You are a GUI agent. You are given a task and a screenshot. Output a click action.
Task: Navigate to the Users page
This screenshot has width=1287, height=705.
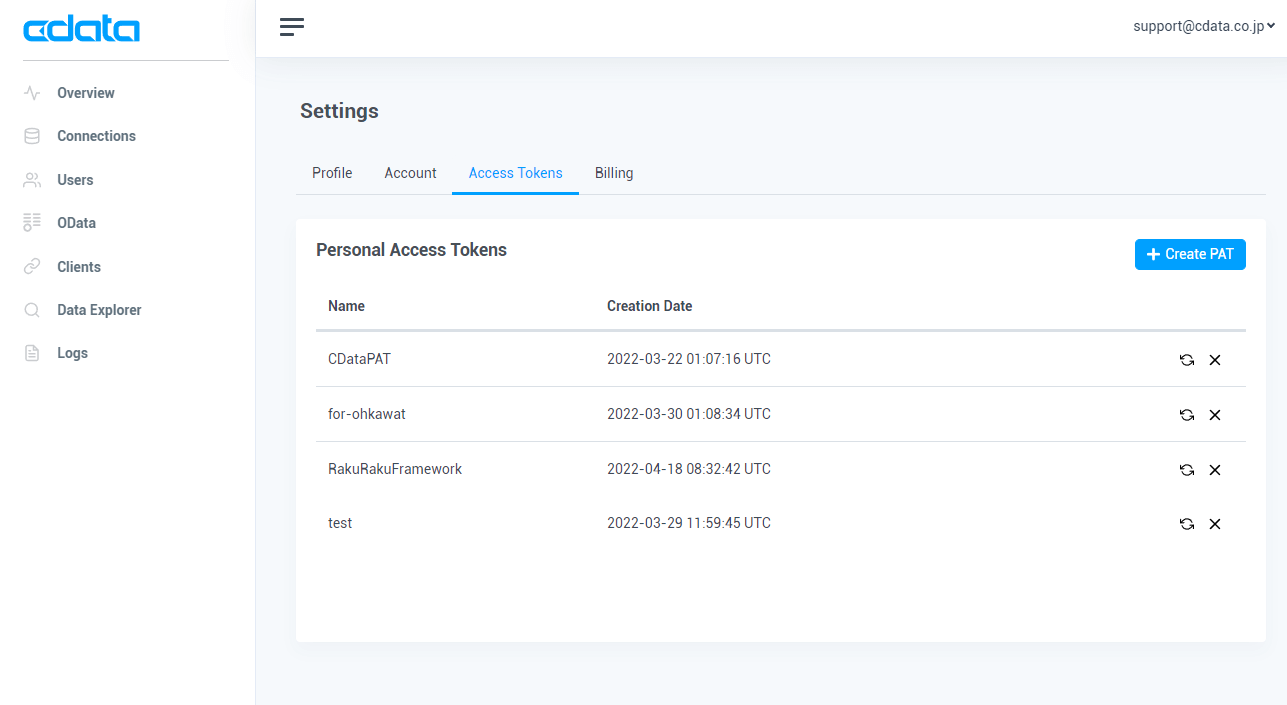pyautogui.click(x=75, y=180)
